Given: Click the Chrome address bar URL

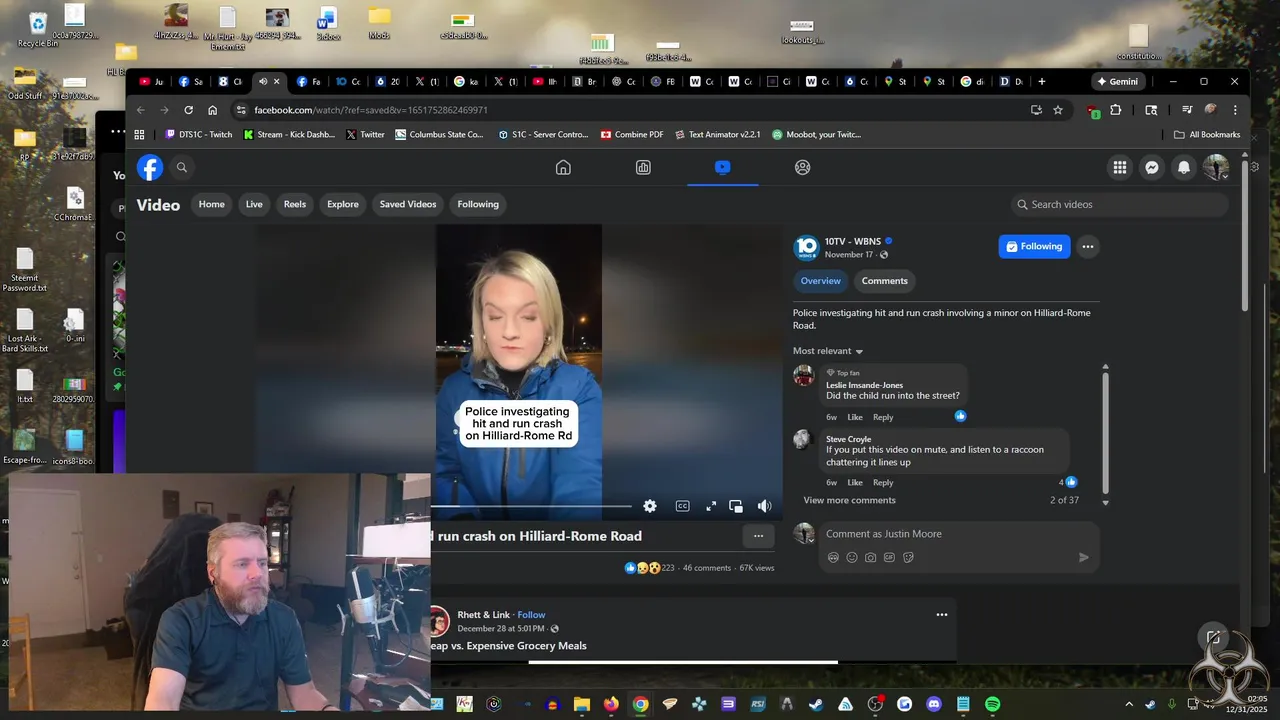Looking at the screenshot, I should click(371, 110).
